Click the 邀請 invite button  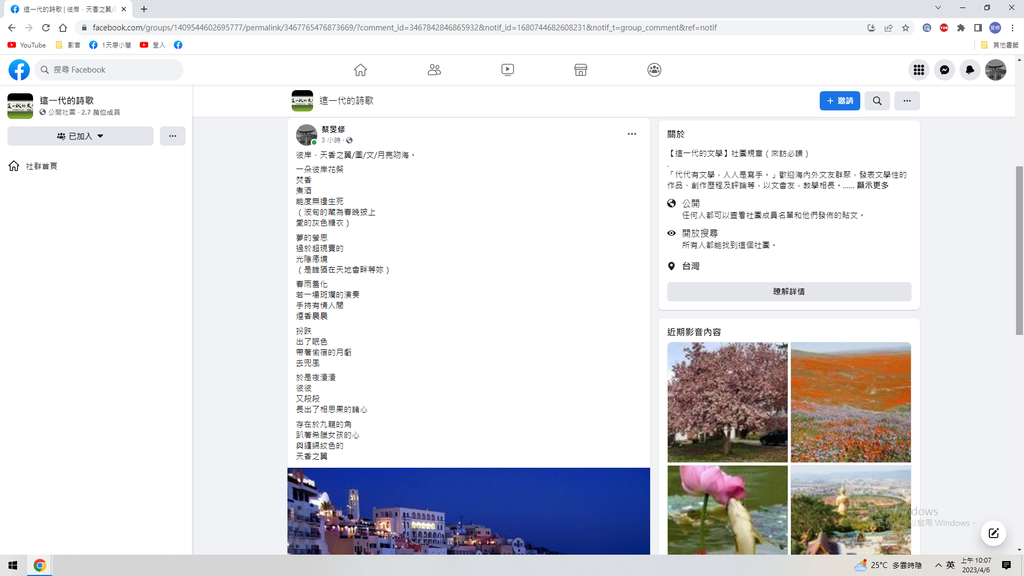click(x=840, y=101)
